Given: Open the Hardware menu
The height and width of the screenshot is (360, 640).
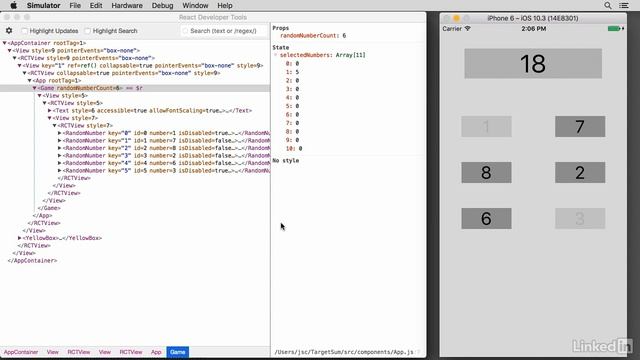Looking at the screenshot, I should [127, 5].
